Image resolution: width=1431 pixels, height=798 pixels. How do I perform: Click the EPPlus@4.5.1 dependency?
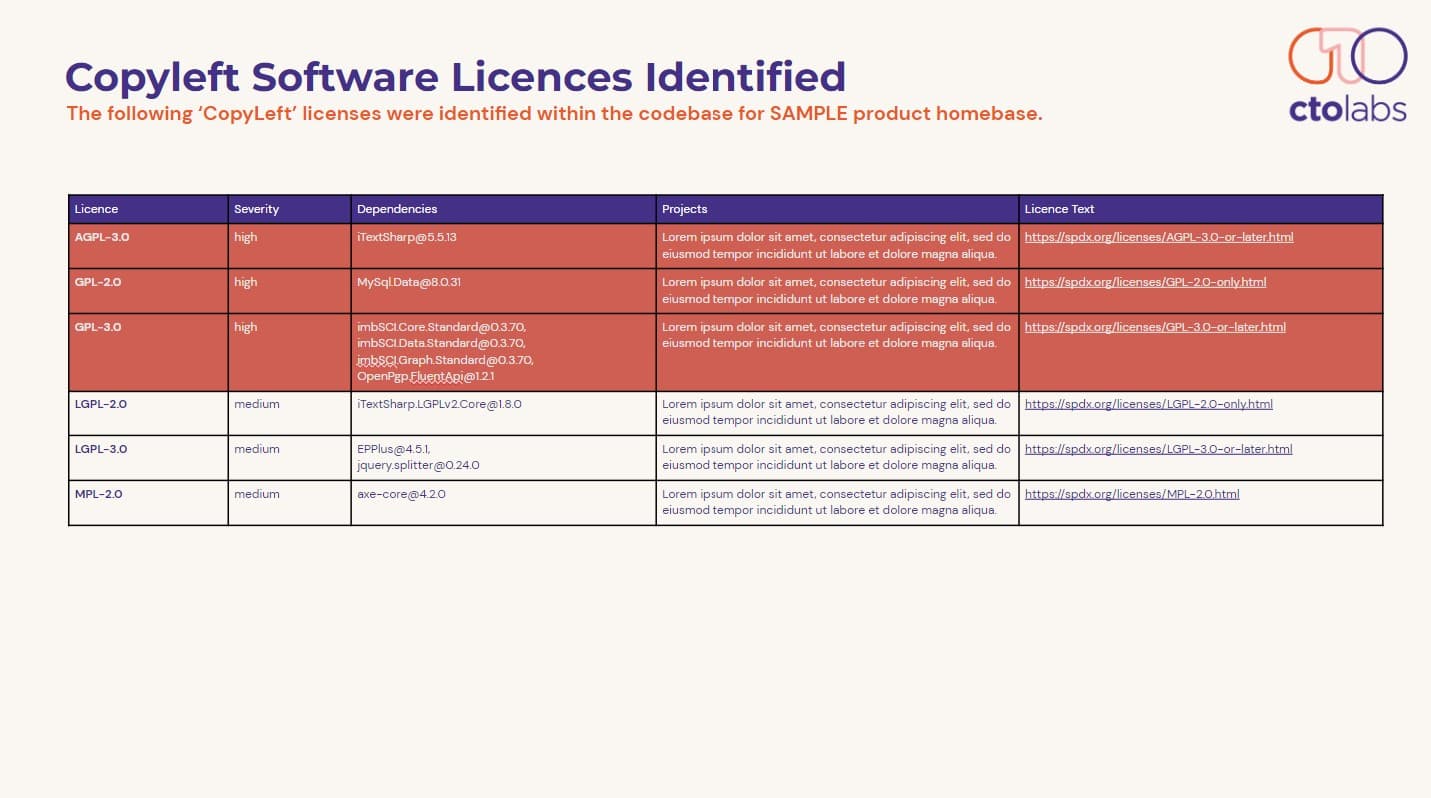[x=393, y=449]
